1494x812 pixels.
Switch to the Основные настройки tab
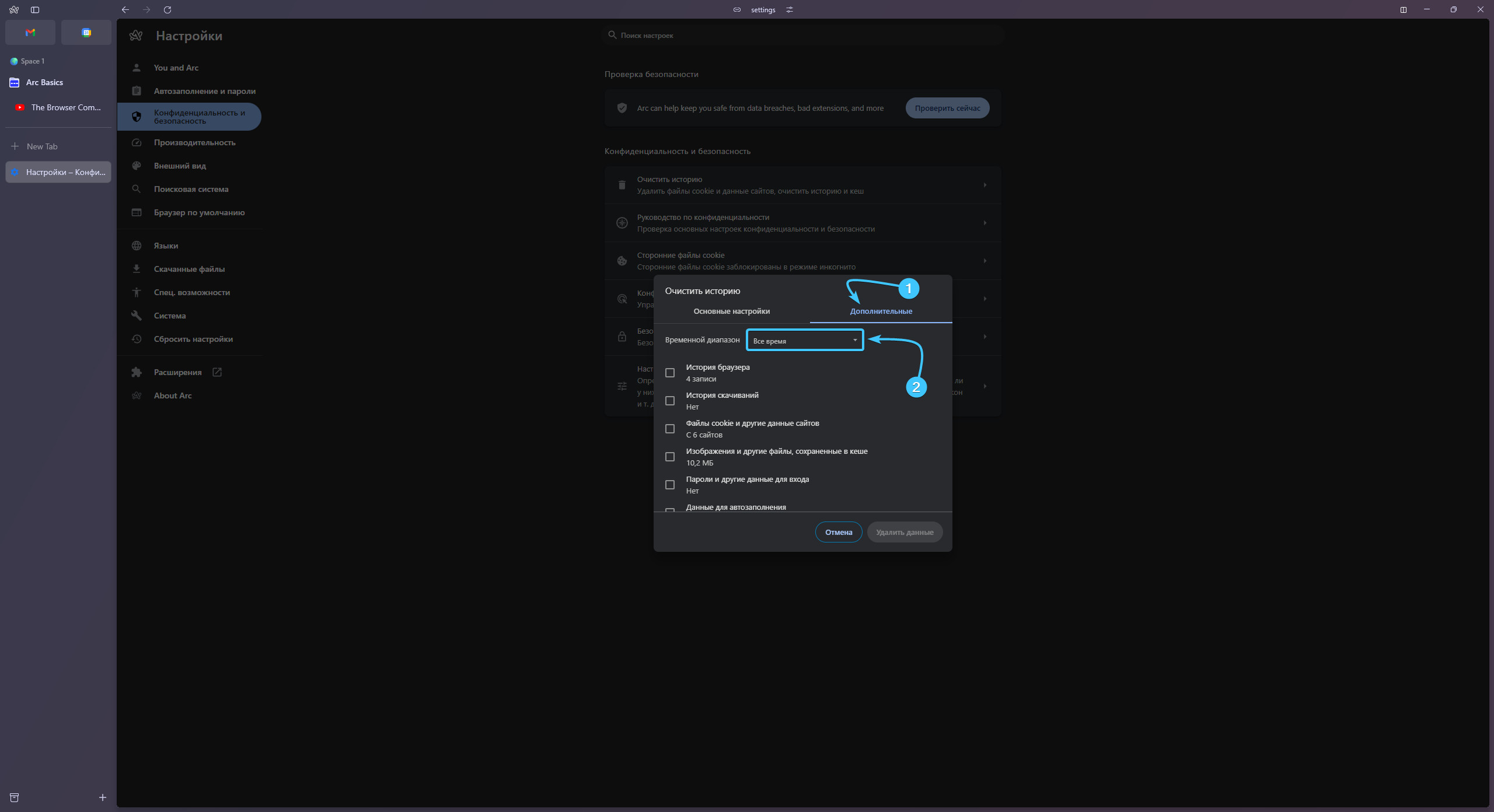pos(731,311)
